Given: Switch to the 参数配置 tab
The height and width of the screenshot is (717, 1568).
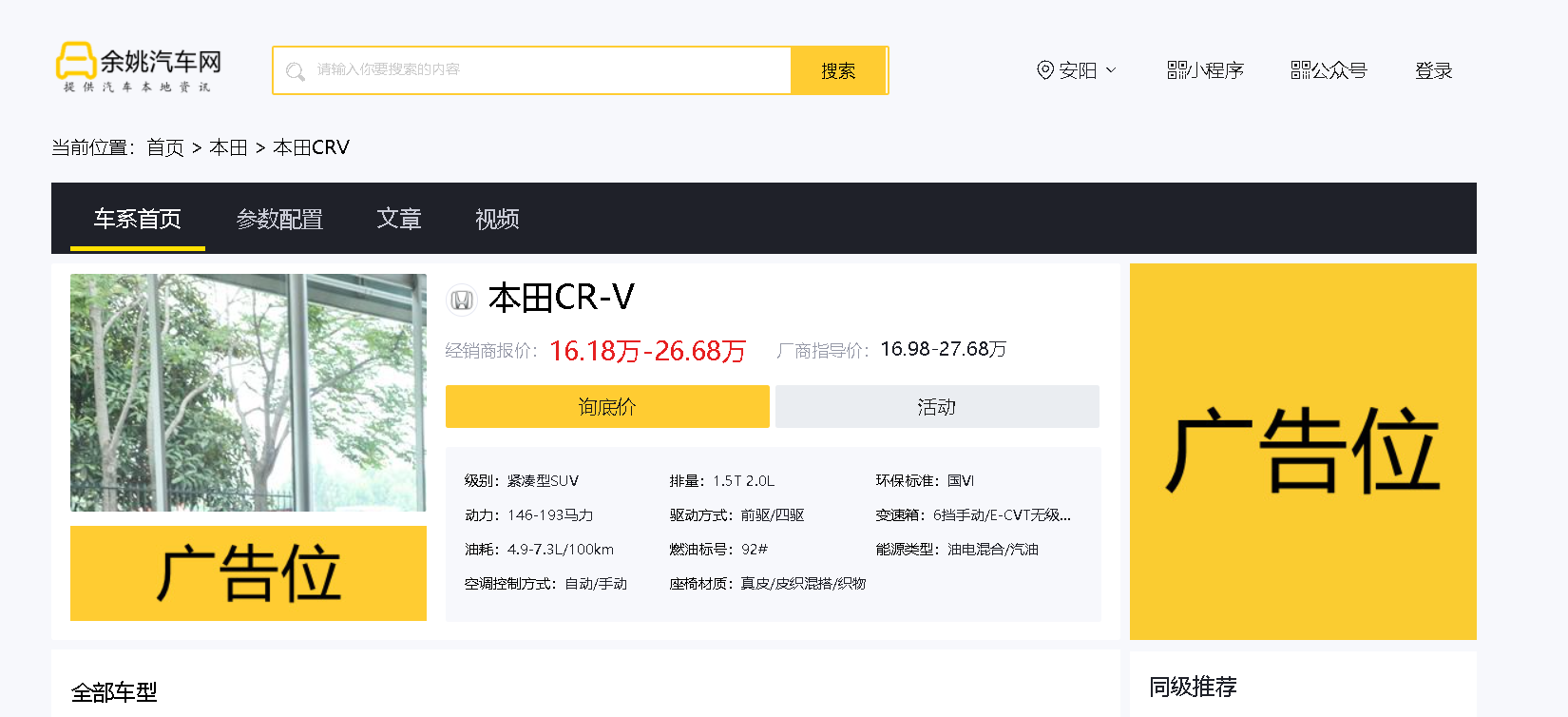Looking at the screenshot, I should 279,219.
